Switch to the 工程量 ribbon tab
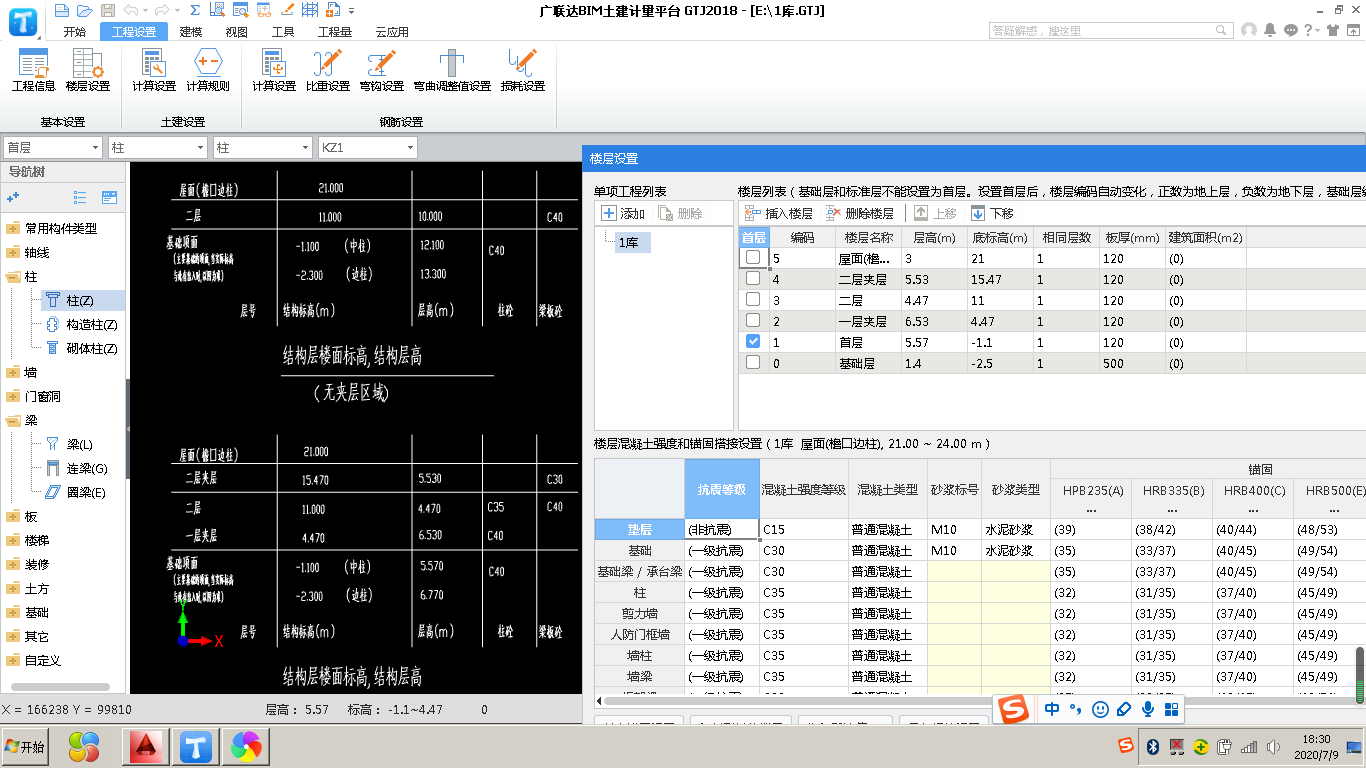Screen dimensions: 1366x768 coord(335,31)
